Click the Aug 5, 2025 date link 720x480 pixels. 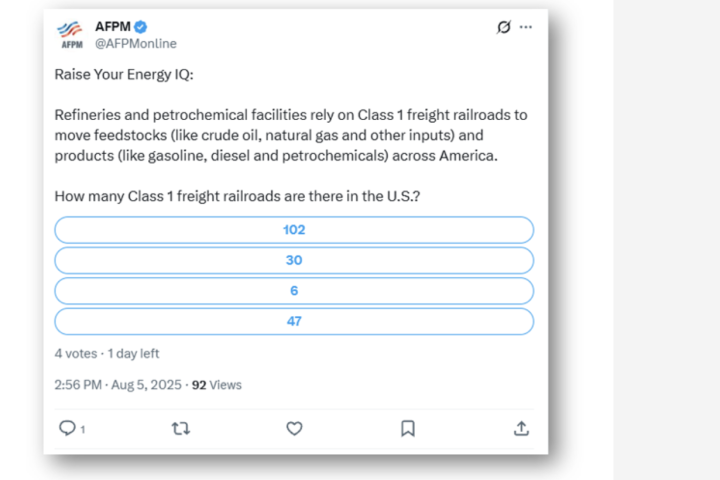click(x=146, y=385)
